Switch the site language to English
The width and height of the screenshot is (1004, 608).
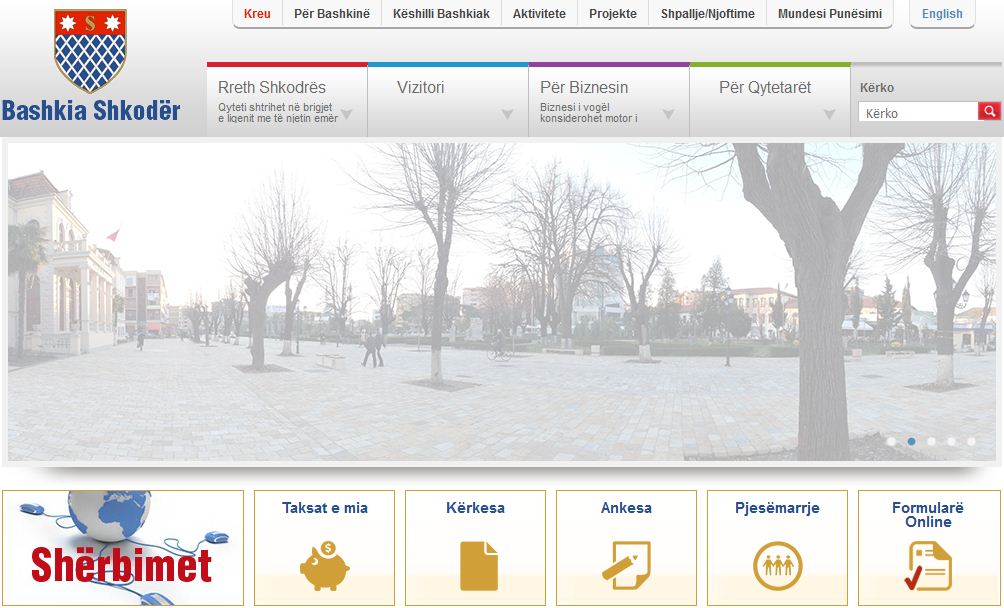[941, 14]
